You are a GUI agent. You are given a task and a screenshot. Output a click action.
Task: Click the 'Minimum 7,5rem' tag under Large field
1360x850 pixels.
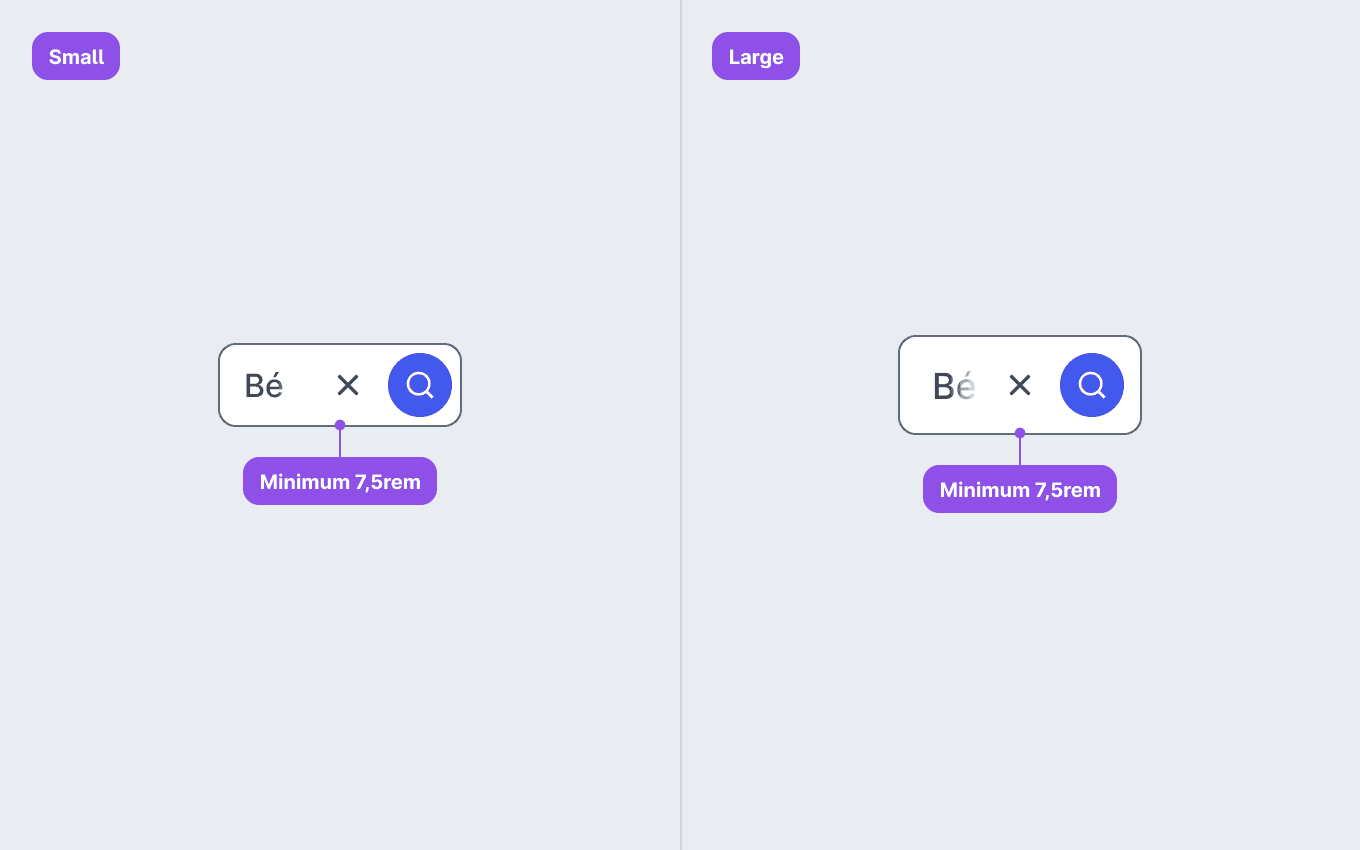coord(1020,489)
